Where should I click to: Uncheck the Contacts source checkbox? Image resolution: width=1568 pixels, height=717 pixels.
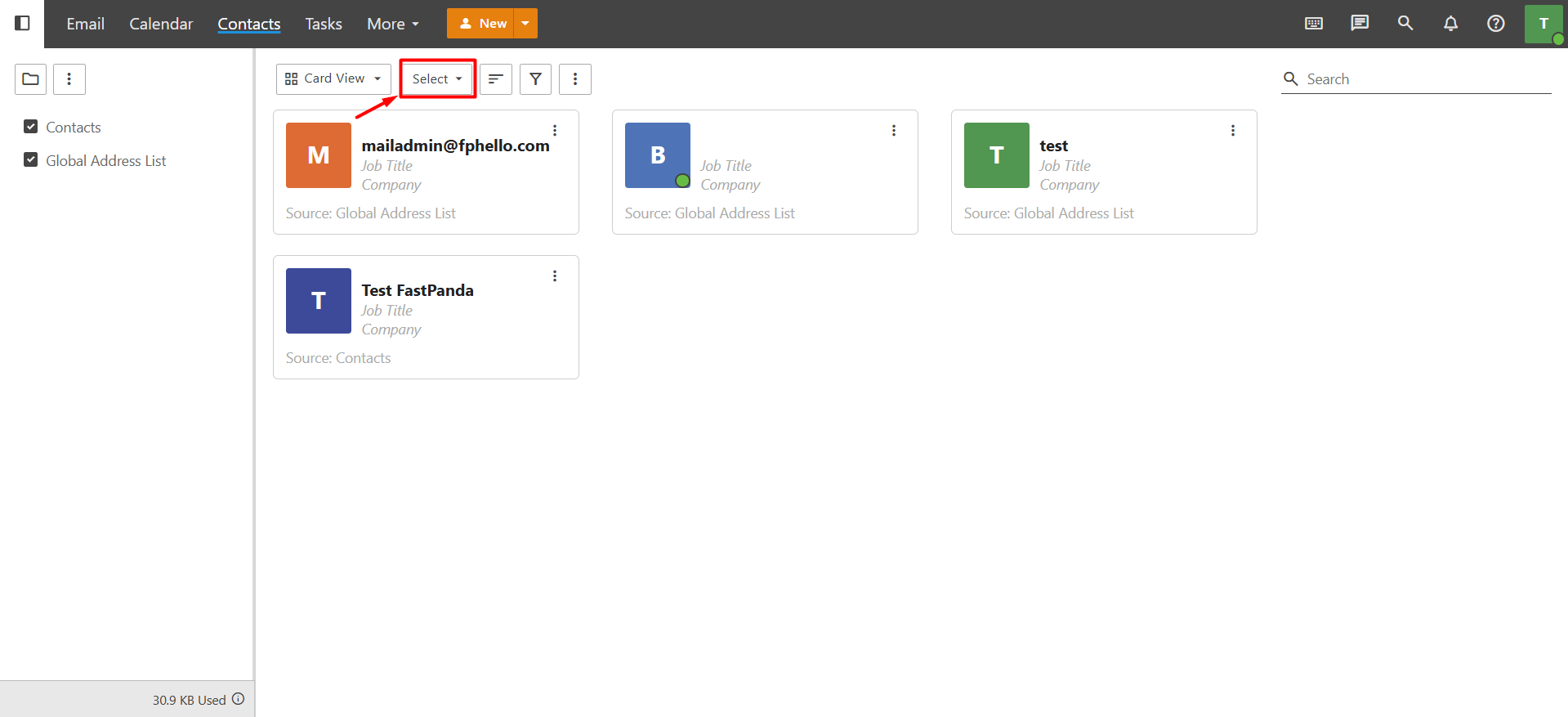[31, 127]
